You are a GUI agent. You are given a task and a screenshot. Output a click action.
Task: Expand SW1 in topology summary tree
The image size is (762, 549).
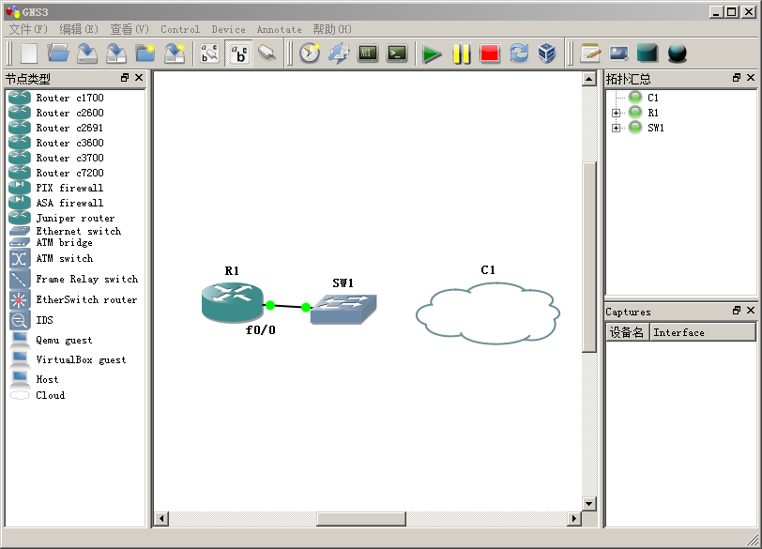click(616, 128)
